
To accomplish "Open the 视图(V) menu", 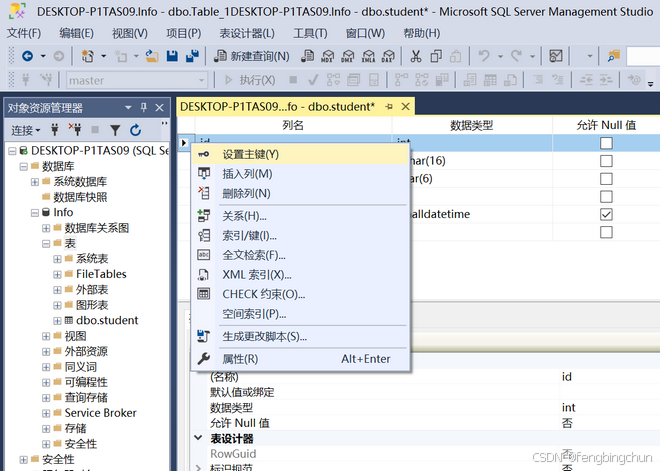I will click(x=130, y=33).
